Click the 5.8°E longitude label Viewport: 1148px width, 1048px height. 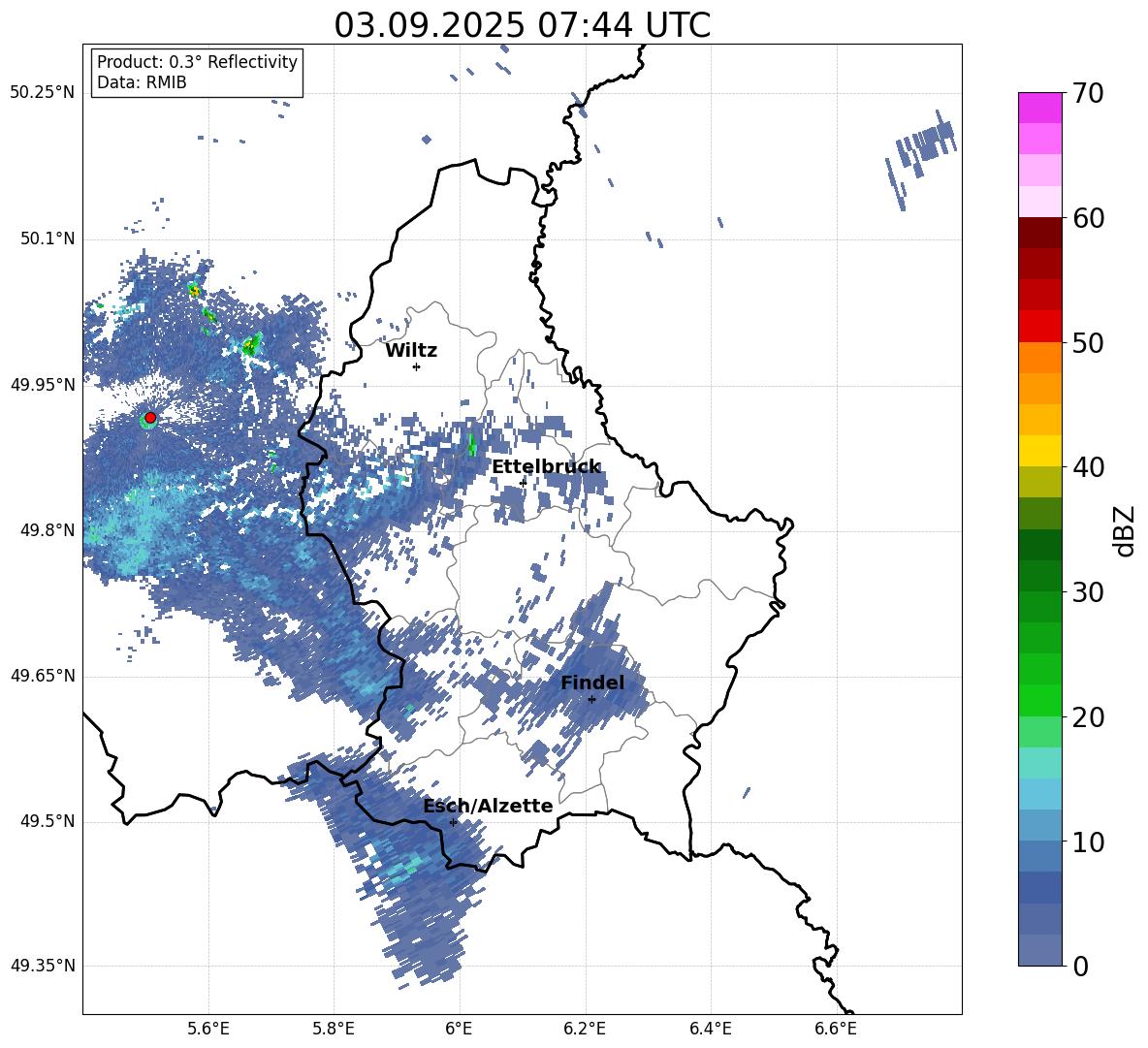(334, 1029)
